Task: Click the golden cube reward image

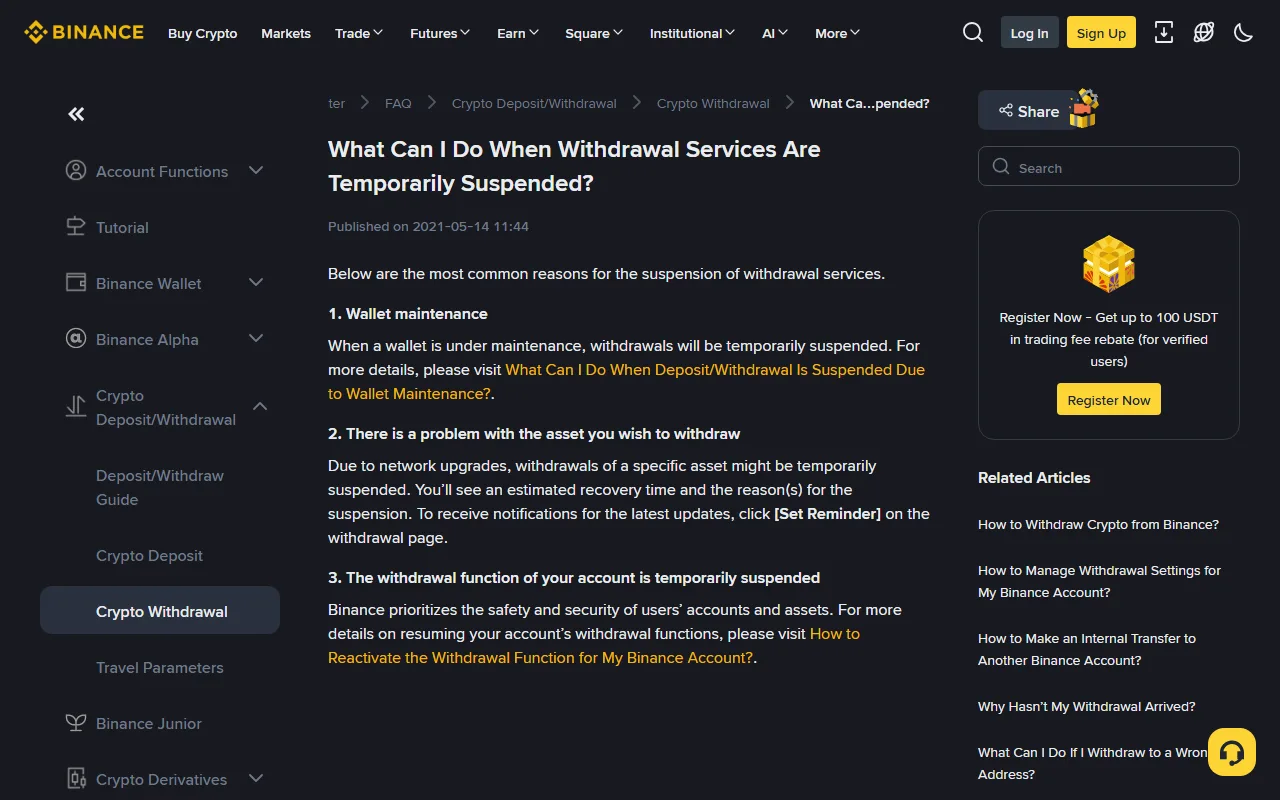Action: 1109,264
